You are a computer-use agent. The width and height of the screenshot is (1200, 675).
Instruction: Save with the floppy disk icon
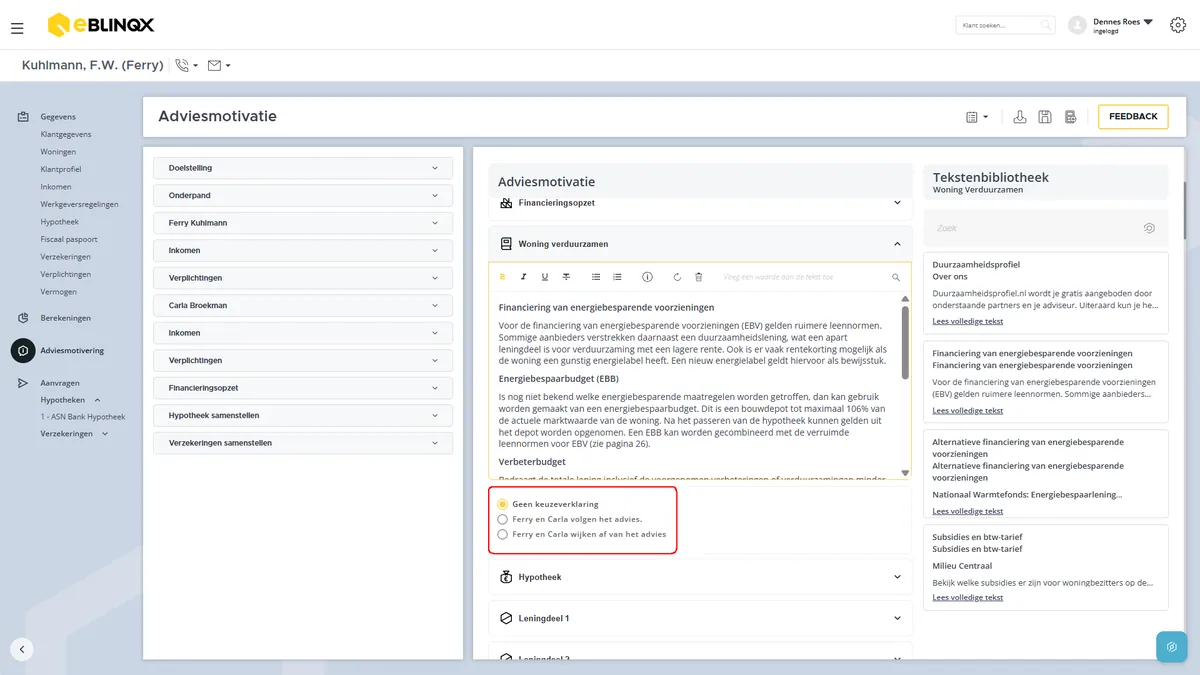point(1045,117)
